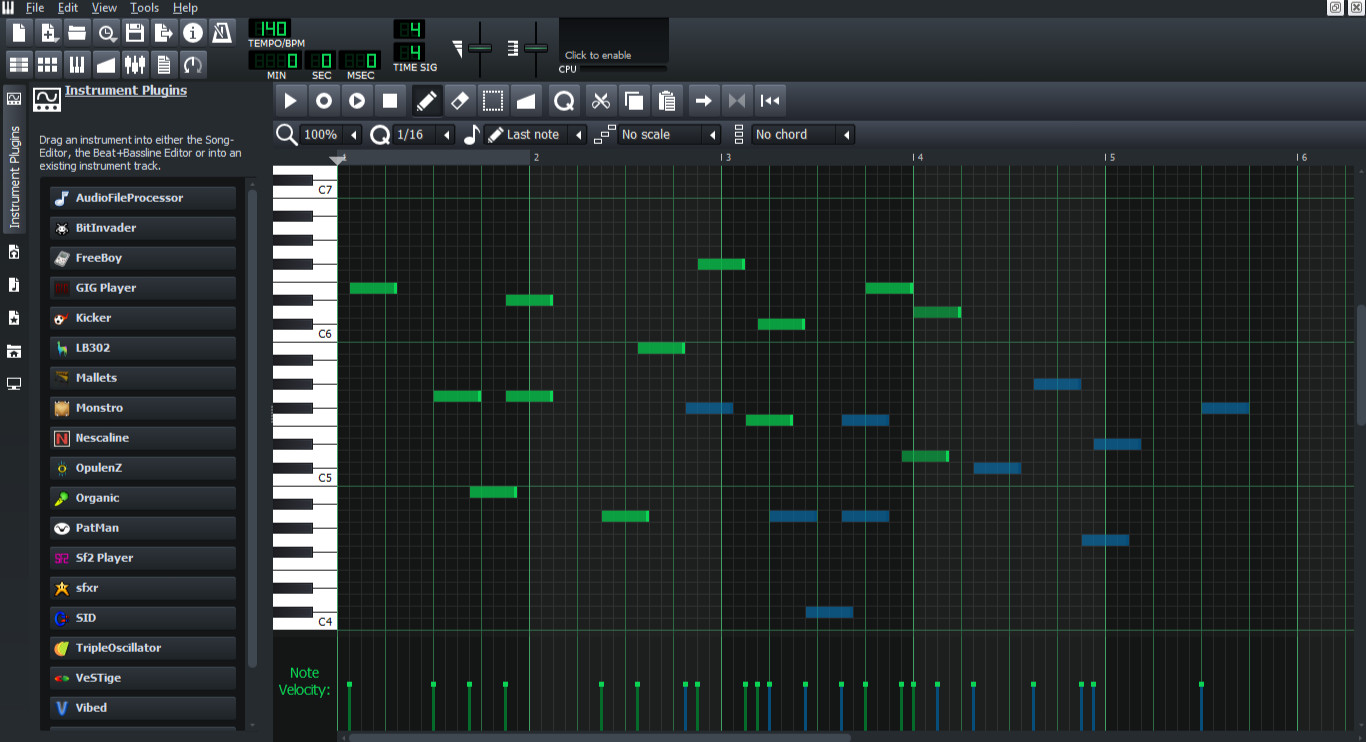Select the Kicker instrument plugin
This screenshot has height=742, width=1366.
[143, 318]
